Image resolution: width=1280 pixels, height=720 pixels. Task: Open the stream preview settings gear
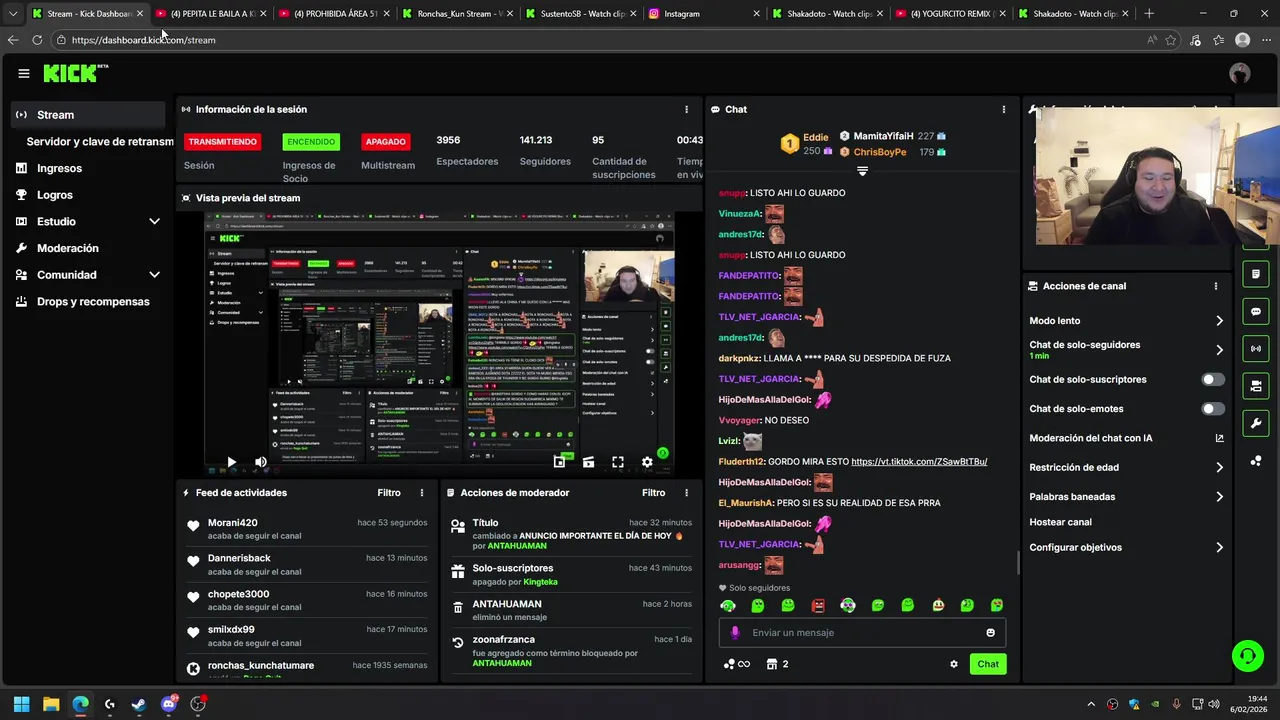coord(647,462)
